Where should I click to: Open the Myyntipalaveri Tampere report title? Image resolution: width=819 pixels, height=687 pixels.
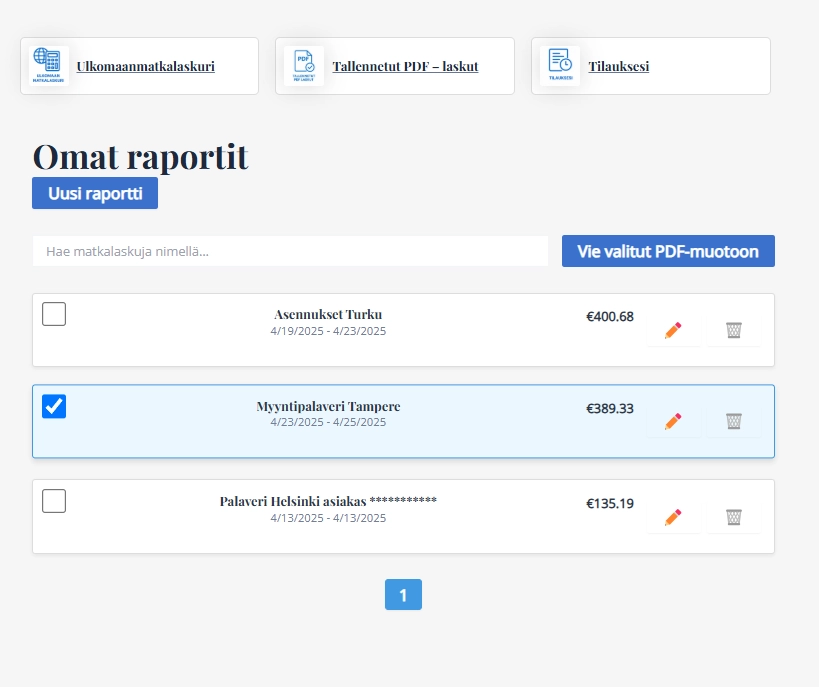tap(328, 406)
